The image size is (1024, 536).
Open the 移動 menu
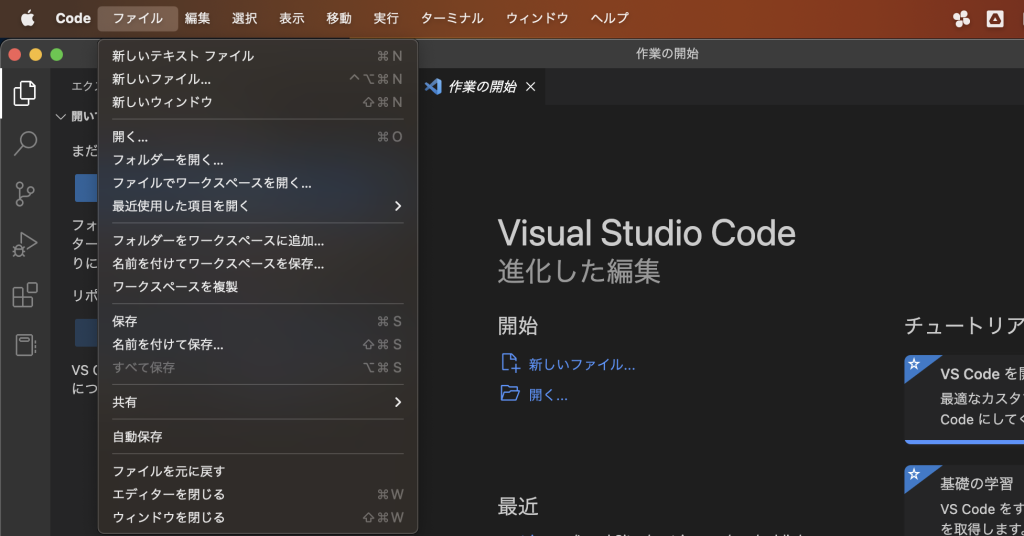339,18
